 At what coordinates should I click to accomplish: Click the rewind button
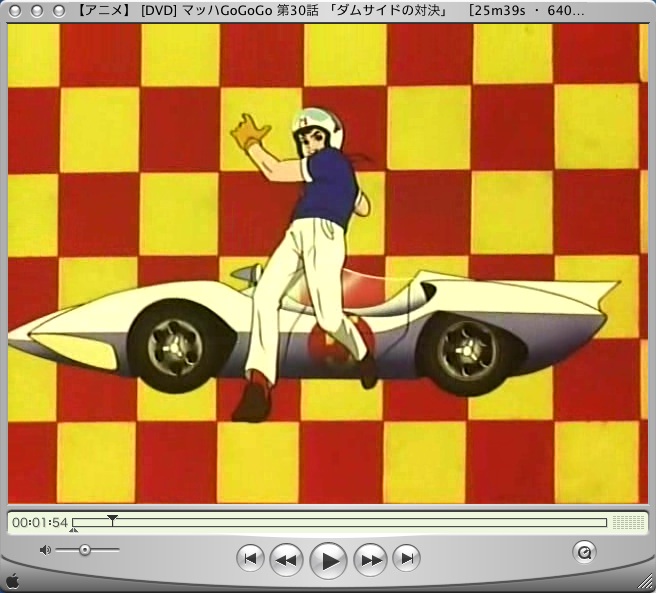coord(286,560)
